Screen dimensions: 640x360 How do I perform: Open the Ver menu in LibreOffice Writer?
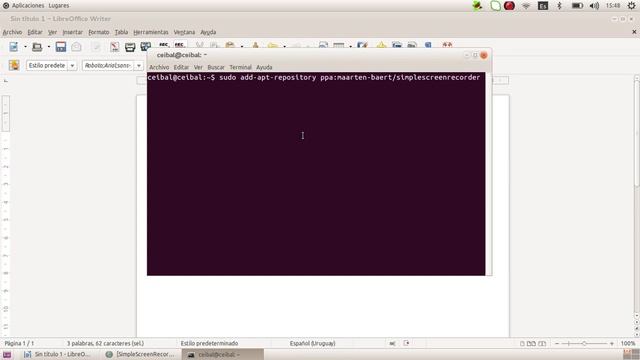(x=52, y=32)
